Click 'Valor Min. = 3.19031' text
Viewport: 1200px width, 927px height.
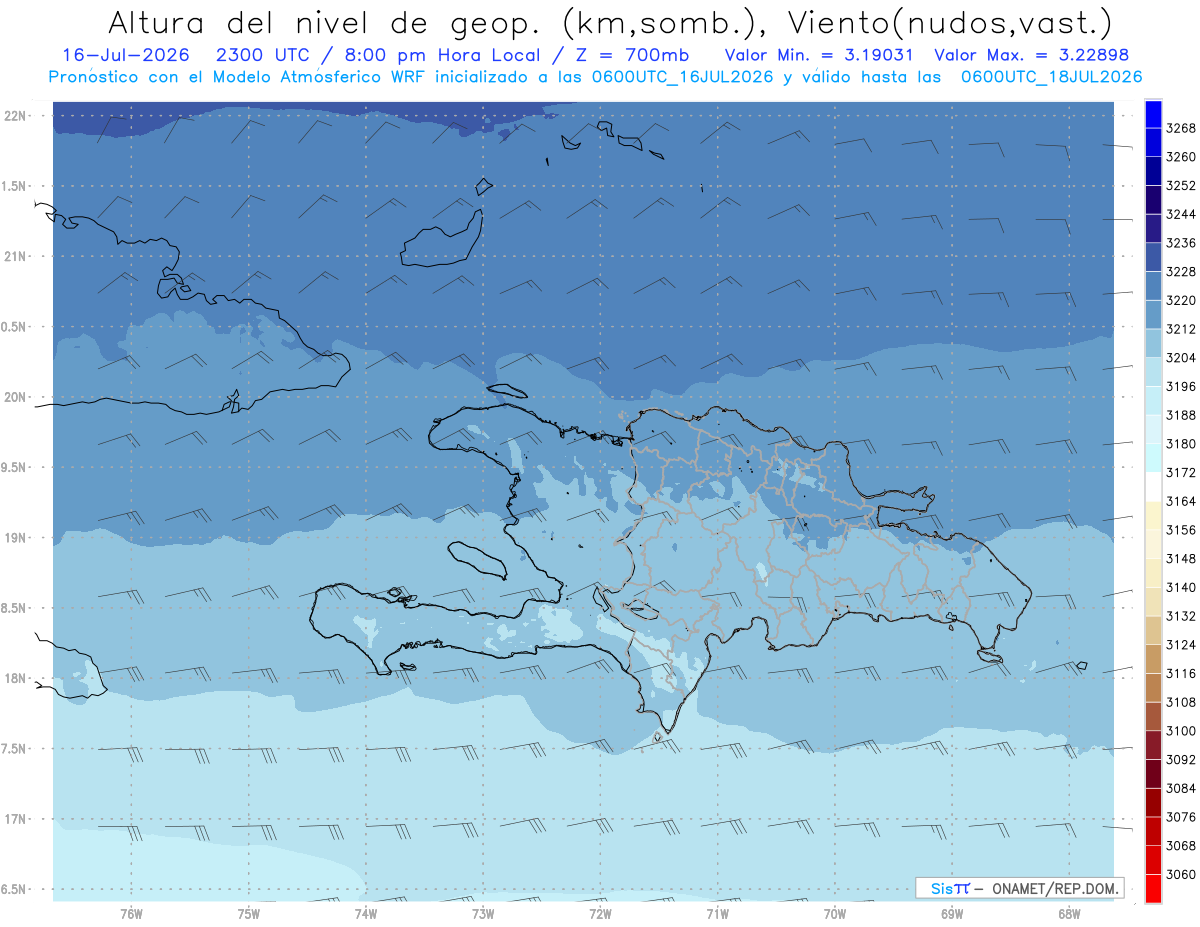[818, 55]
